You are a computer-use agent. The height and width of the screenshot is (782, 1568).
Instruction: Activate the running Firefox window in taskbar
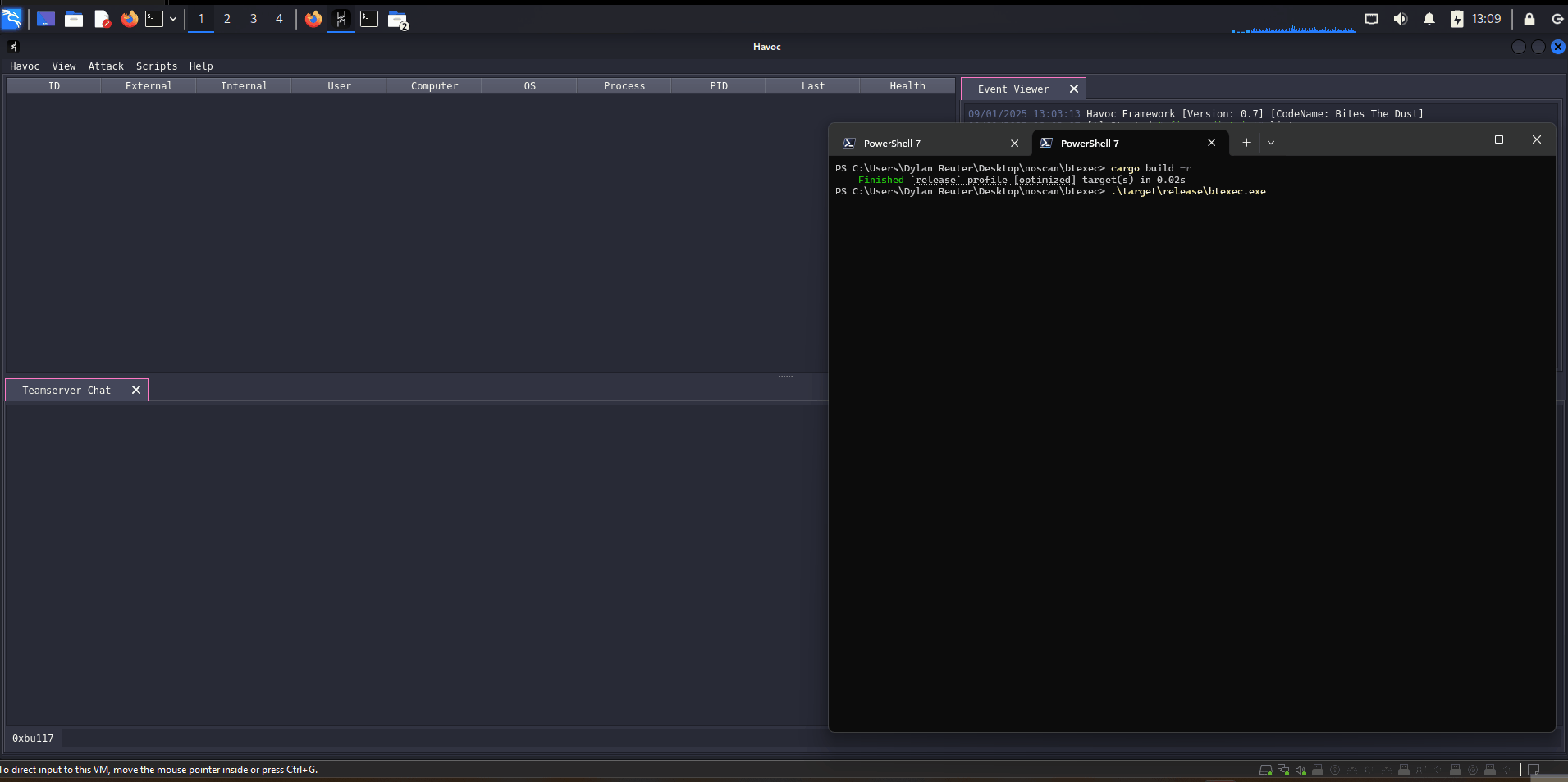(313, 19)
